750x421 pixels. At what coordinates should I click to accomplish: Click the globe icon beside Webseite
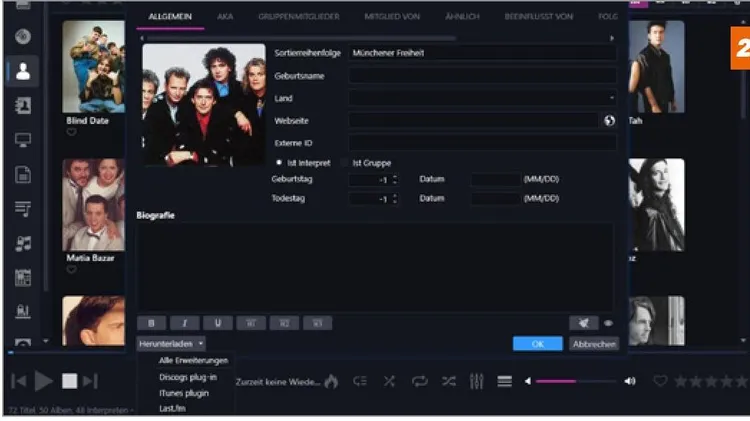(x=609, y=121)
